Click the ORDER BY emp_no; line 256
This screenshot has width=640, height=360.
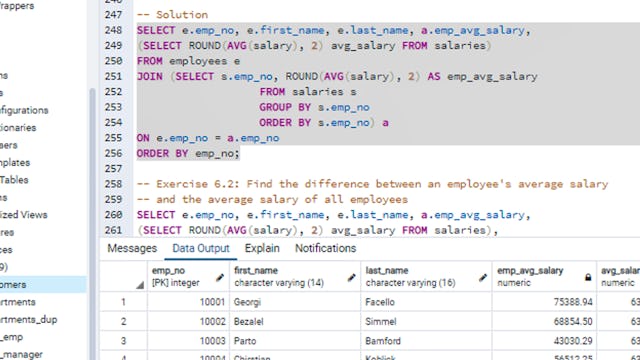click(x=188, y=153)
